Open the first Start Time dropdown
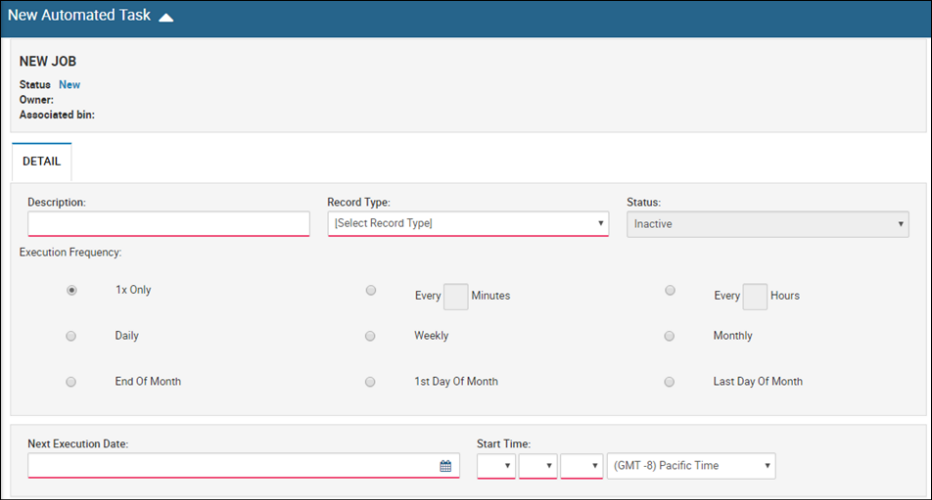 (496, 466)
